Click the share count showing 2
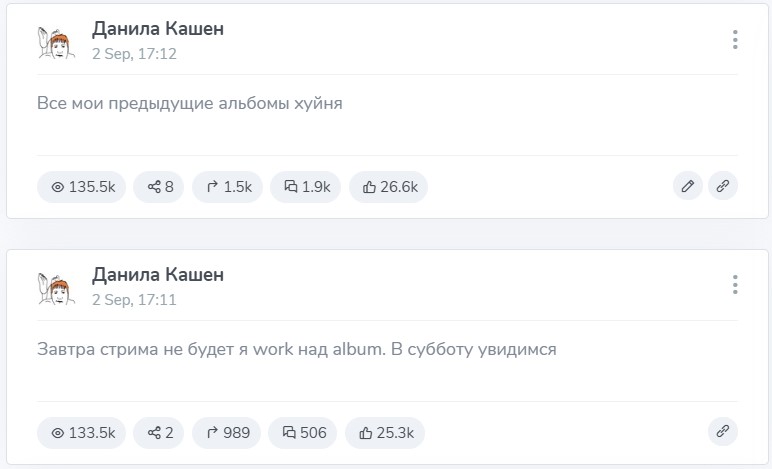772x469 pixels. [x=159, y=432]
